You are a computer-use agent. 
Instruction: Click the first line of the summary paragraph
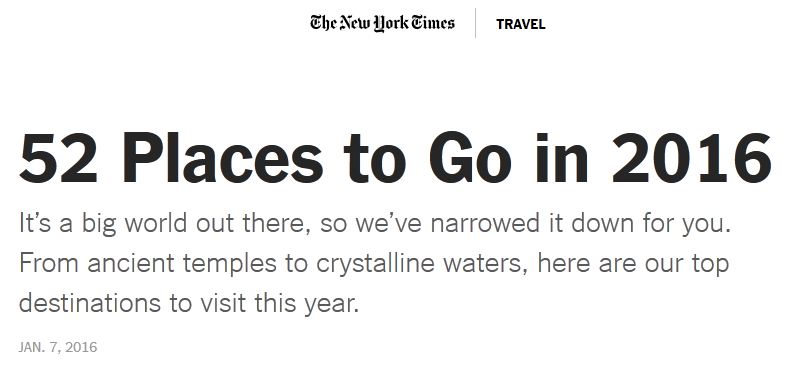coord(375,224)
